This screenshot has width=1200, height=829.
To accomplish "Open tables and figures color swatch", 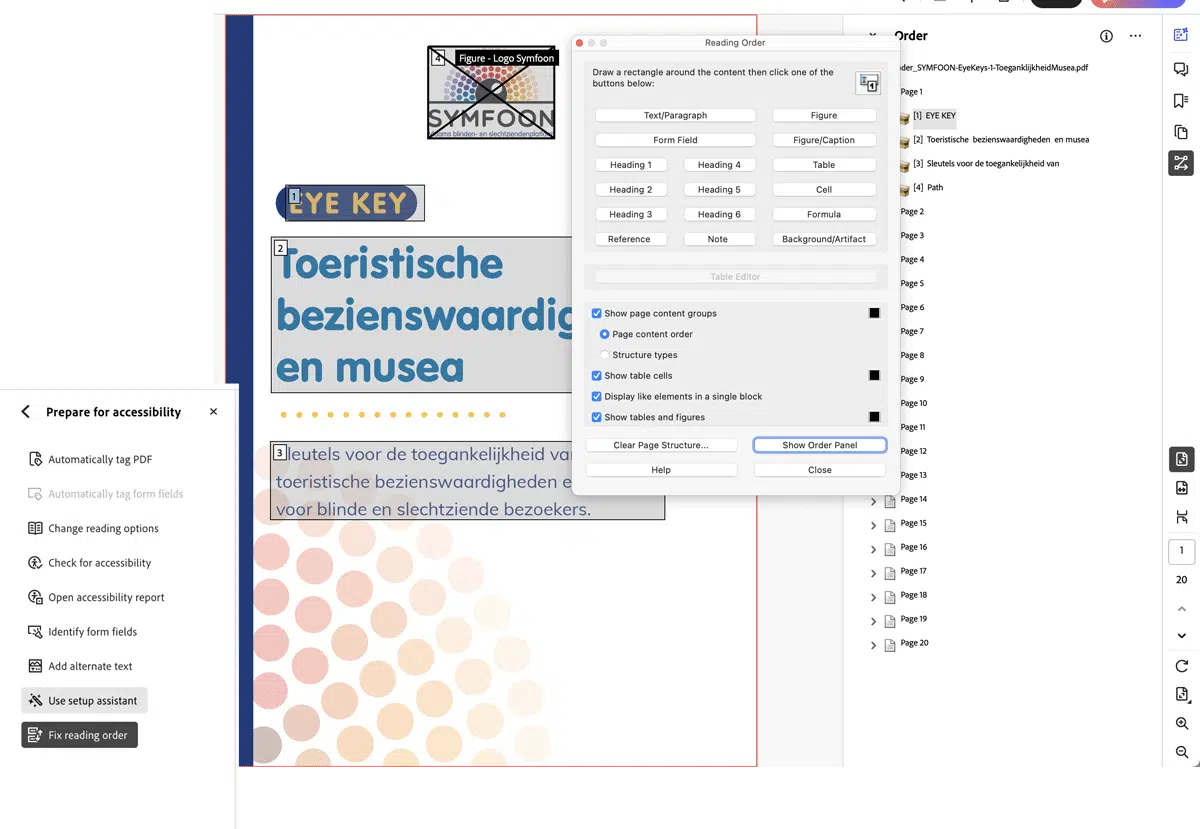I will tap(874, 417).
